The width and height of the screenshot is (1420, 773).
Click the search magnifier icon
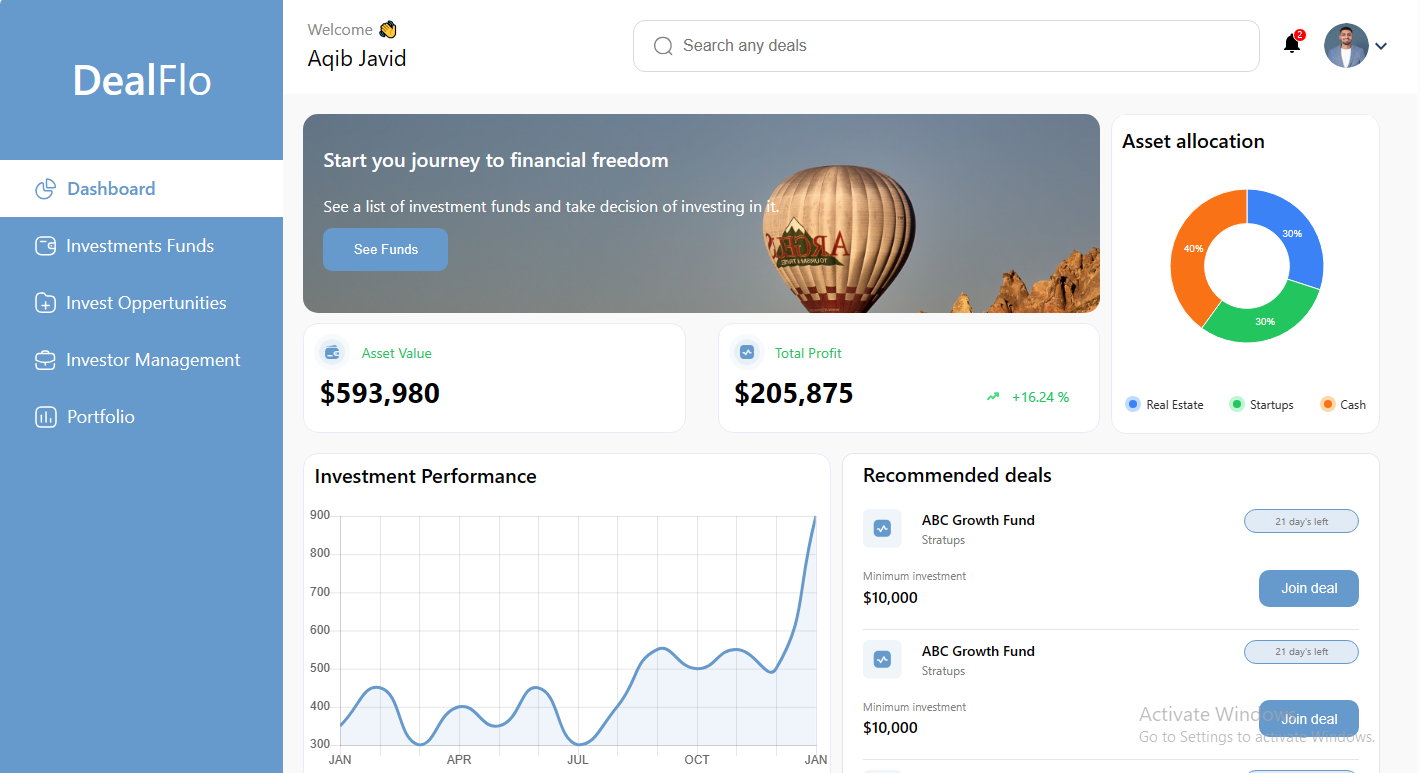point(662,46)
